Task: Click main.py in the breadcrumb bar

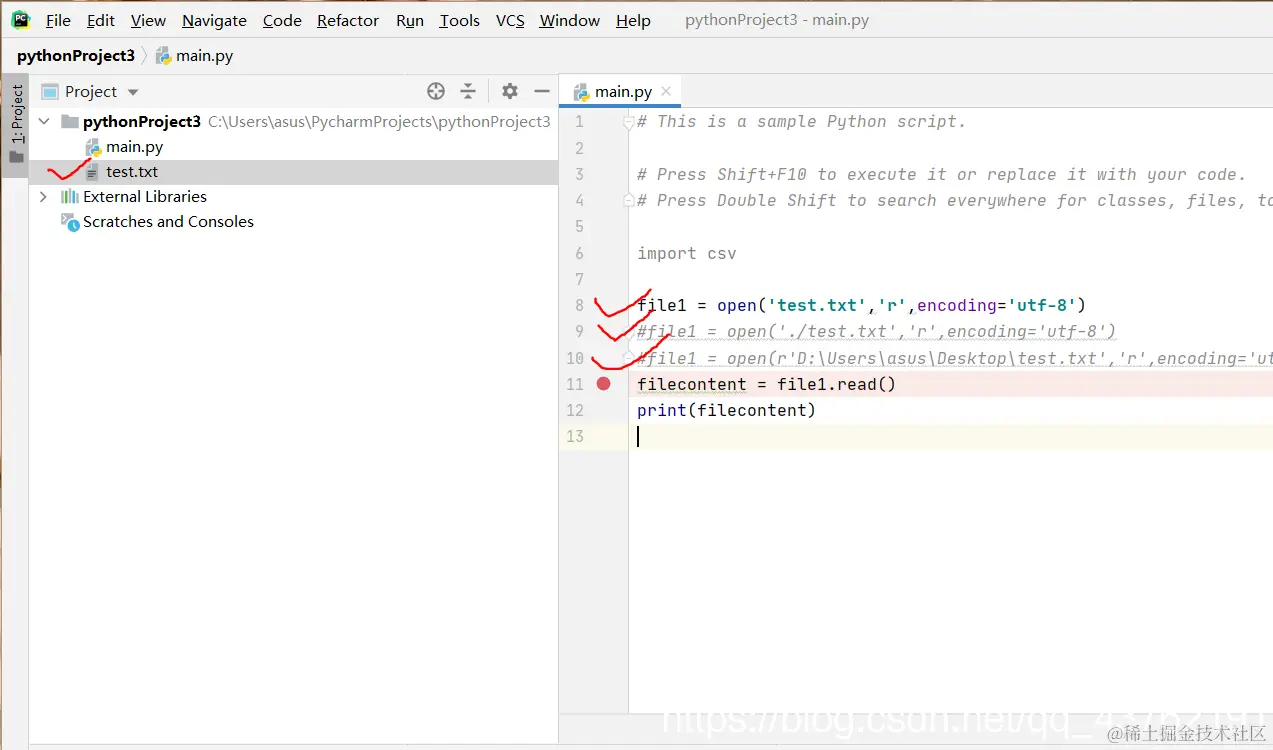Action: (194, 55)
